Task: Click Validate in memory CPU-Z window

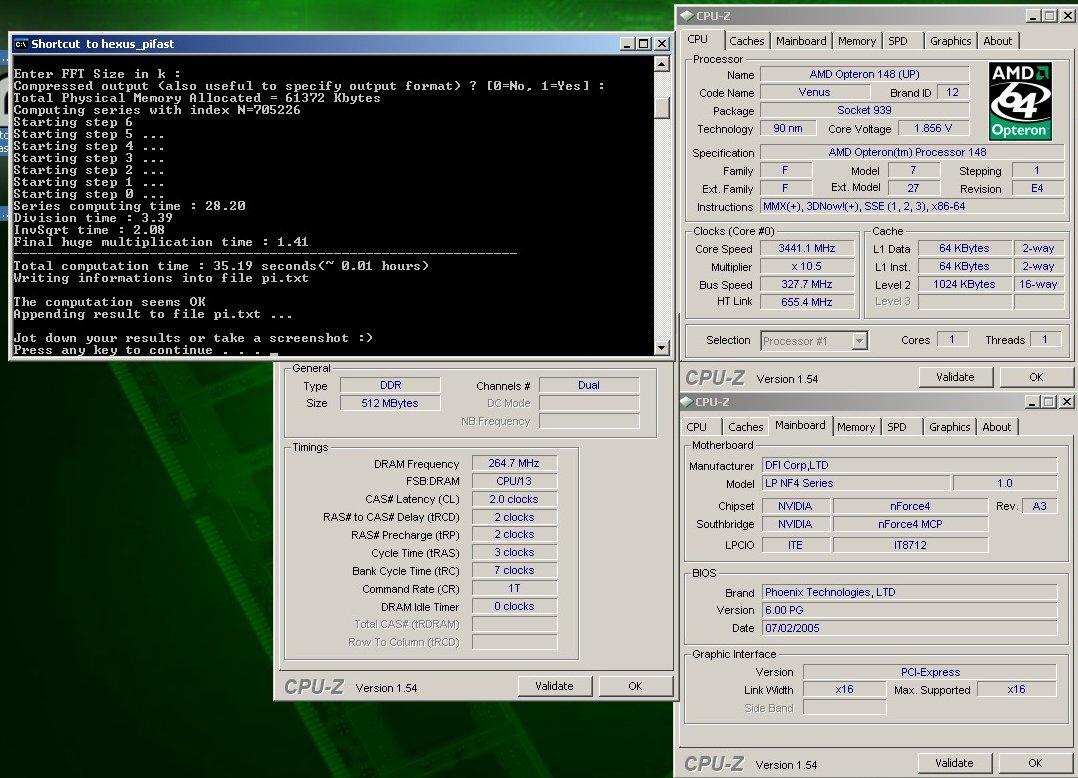Action: point(554,686)
